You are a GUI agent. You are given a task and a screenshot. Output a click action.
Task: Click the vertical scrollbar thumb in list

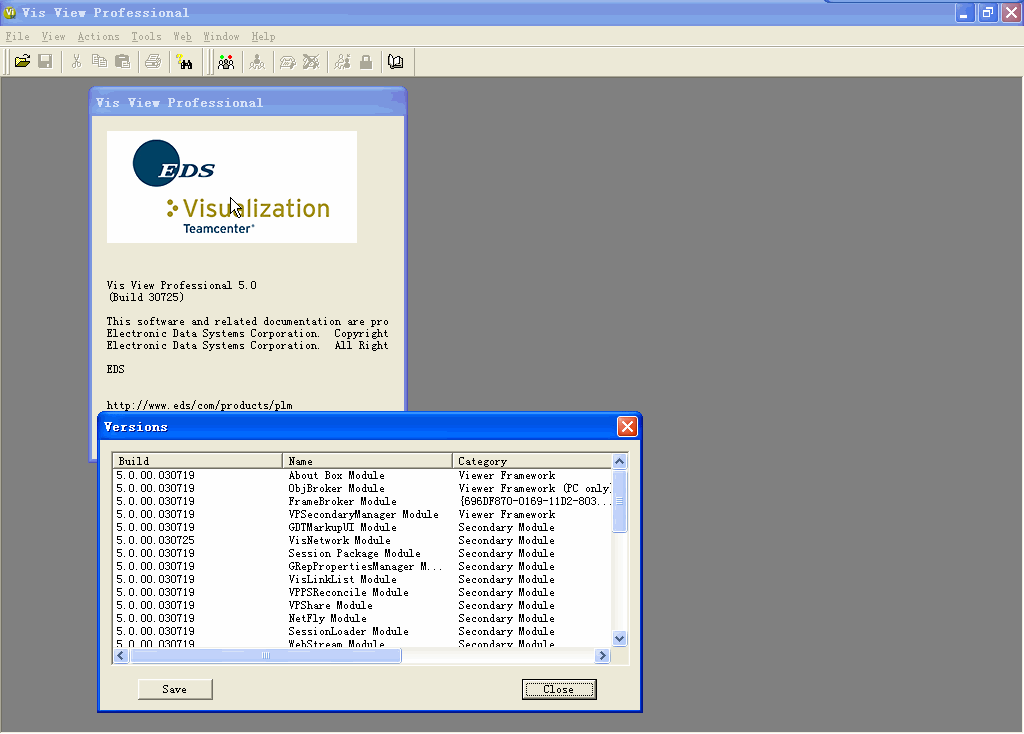coord(620,502)
